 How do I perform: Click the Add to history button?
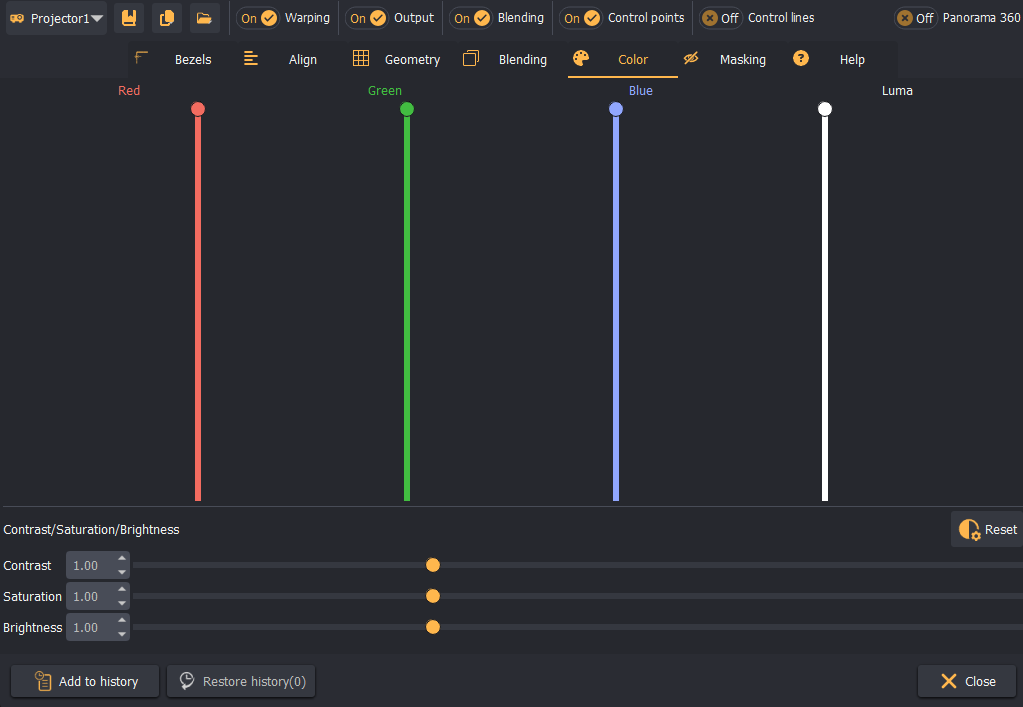pos(85,681)
